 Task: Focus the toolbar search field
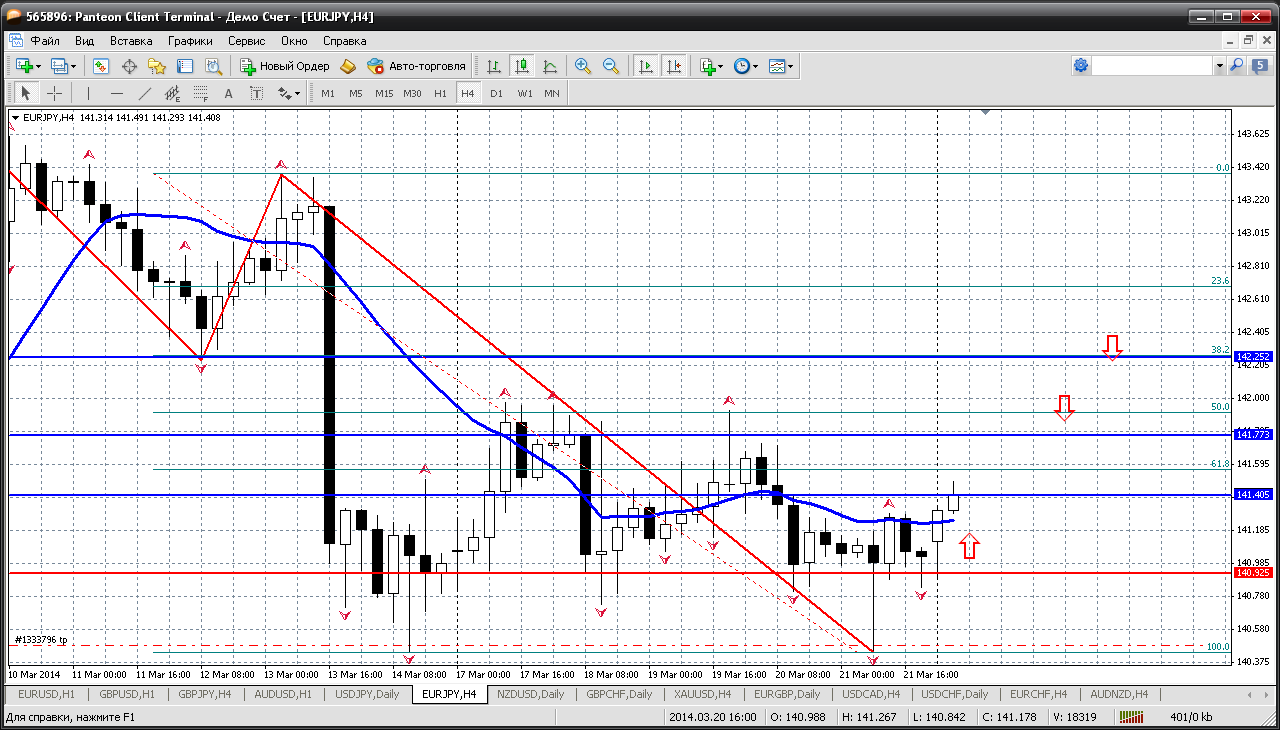point(1152,66)
